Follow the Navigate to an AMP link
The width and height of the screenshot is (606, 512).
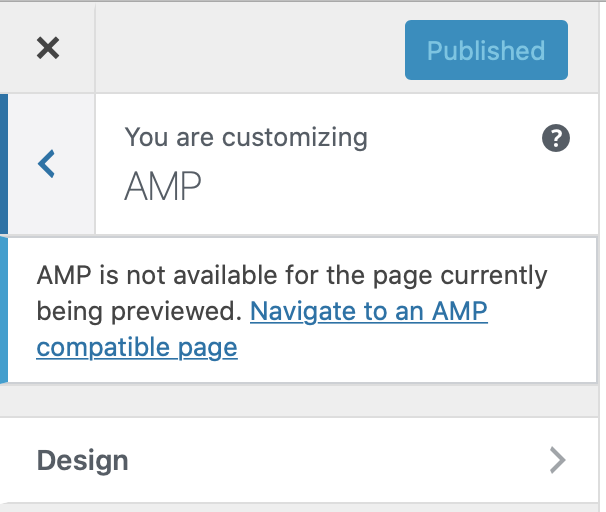[x=368, y=311]
